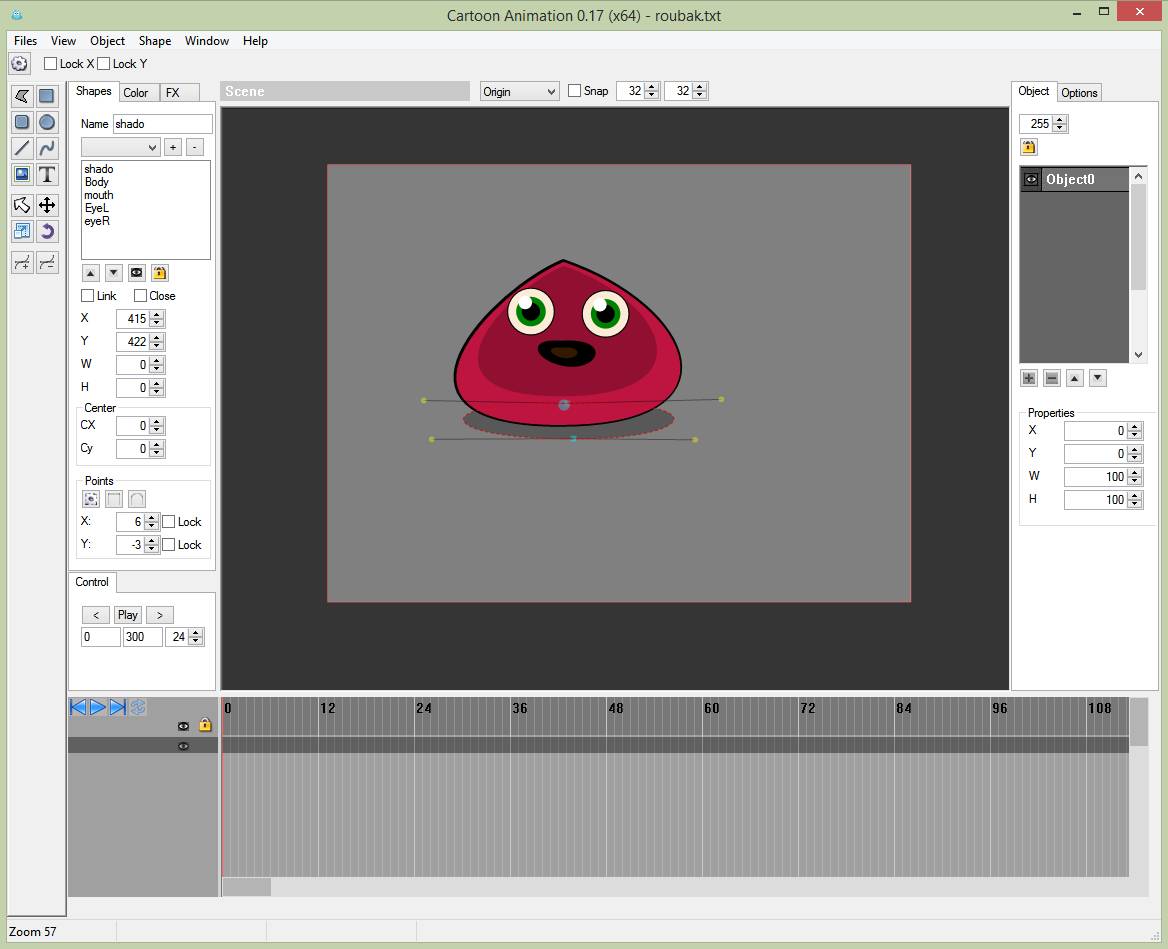
Task: Toggle Object0 visibility eye
Action: point(1031,180)
